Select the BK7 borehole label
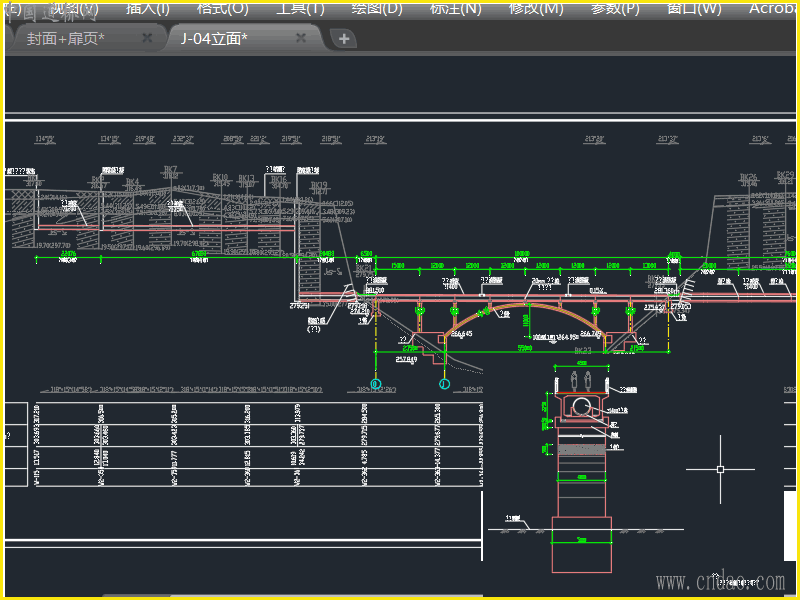Viewport: 800px width, 600px height. [170, 169]
